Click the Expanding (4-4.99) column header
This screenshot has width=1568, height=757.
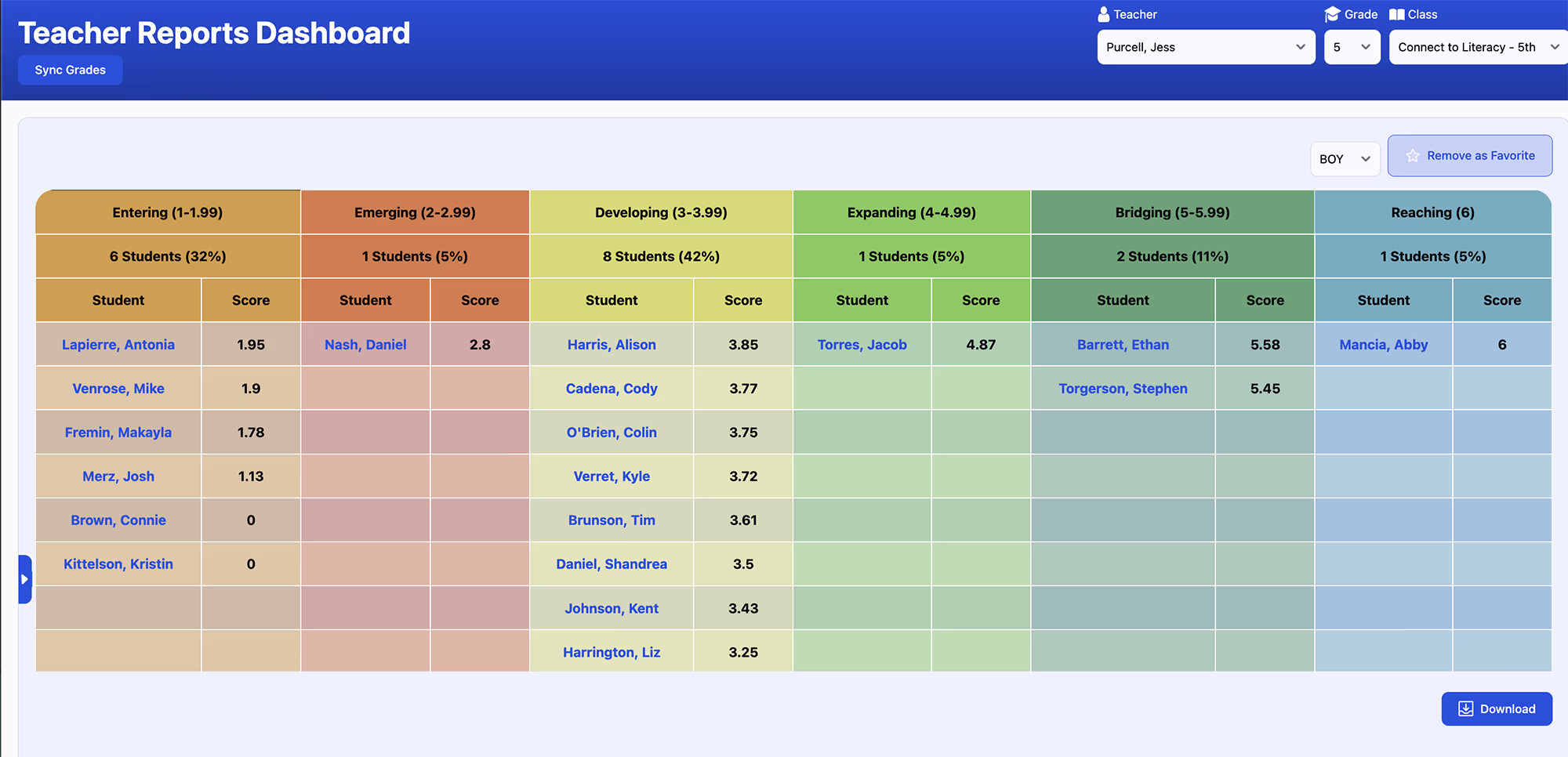[912, 212]
